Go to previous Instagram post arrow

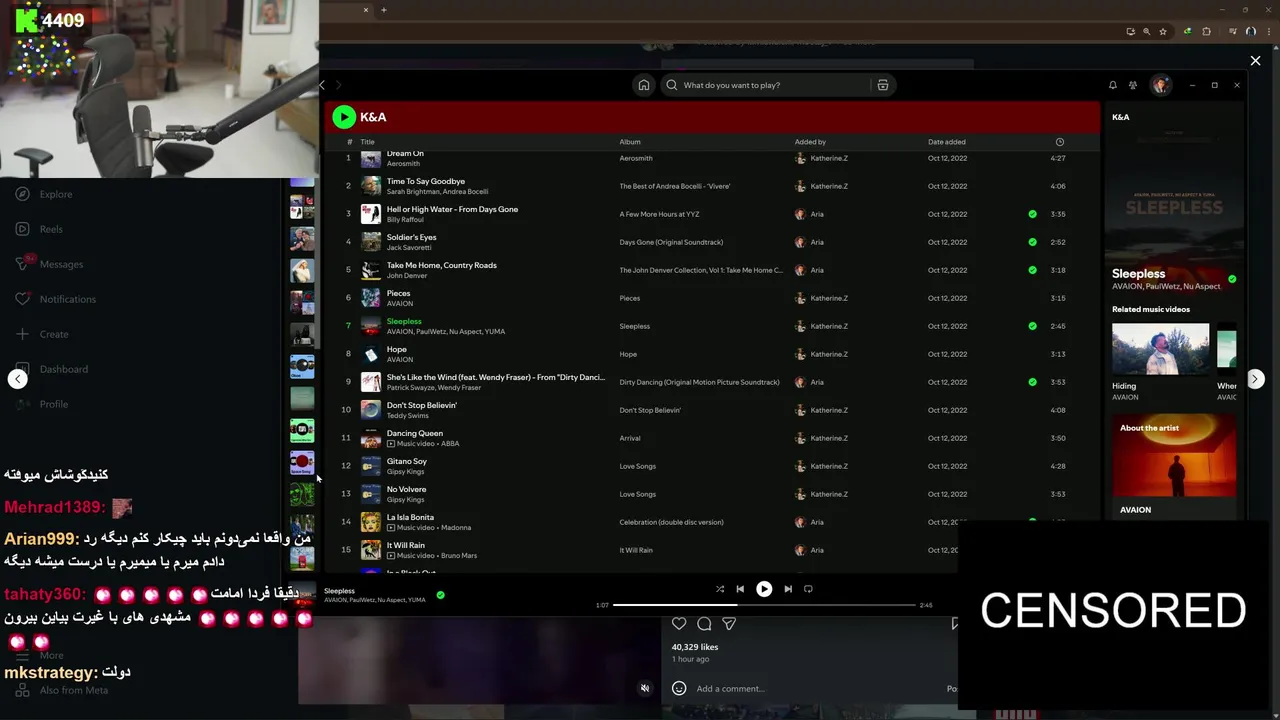click(17, 378)
